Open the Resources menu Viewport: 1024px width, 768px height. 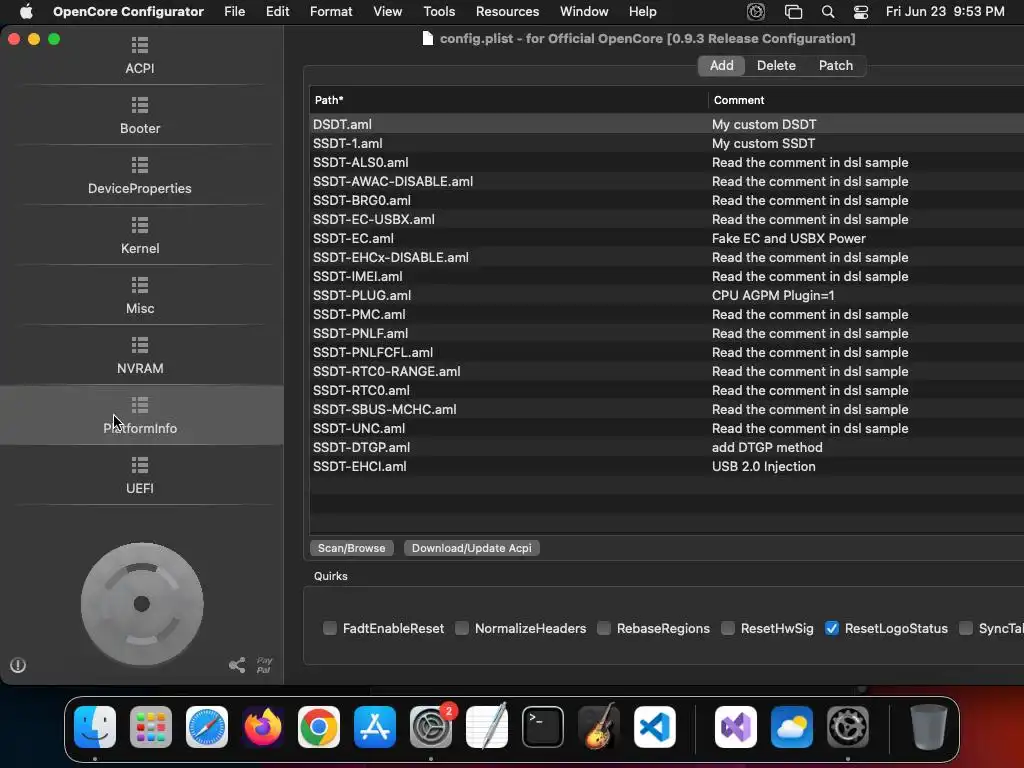click(x=507, y=12)
